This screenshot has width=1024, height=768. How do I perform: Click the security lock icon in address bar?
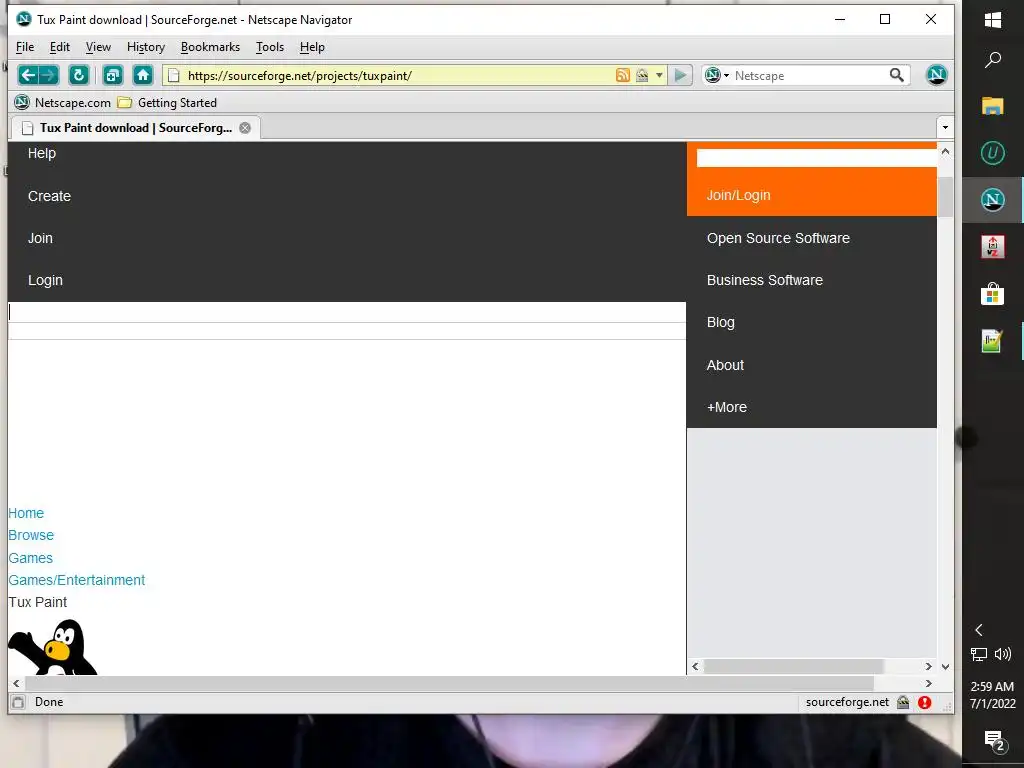(x=642, y=75)
